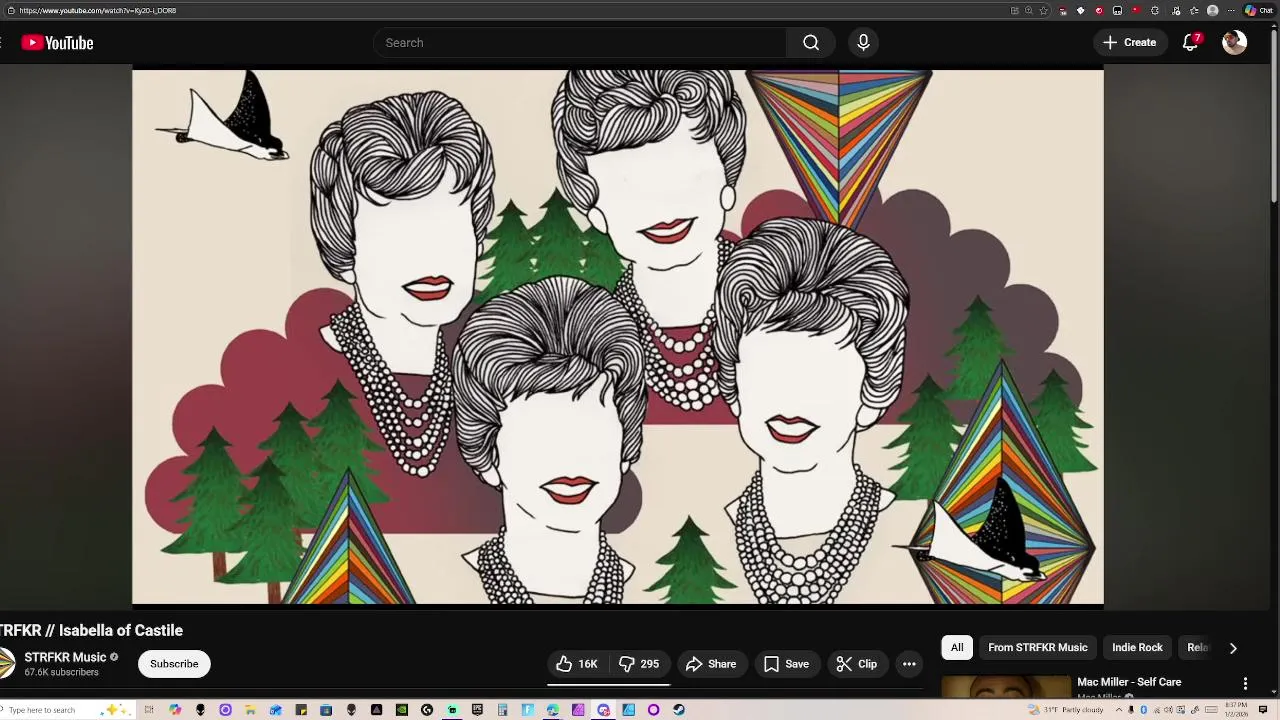Open the Copilot taskbar icon
This screenshot has height=720, width=1280.
175,710
